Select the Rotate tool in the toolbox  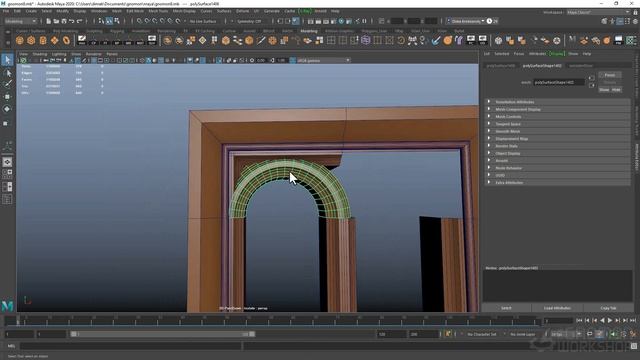[x=7, y=109]
